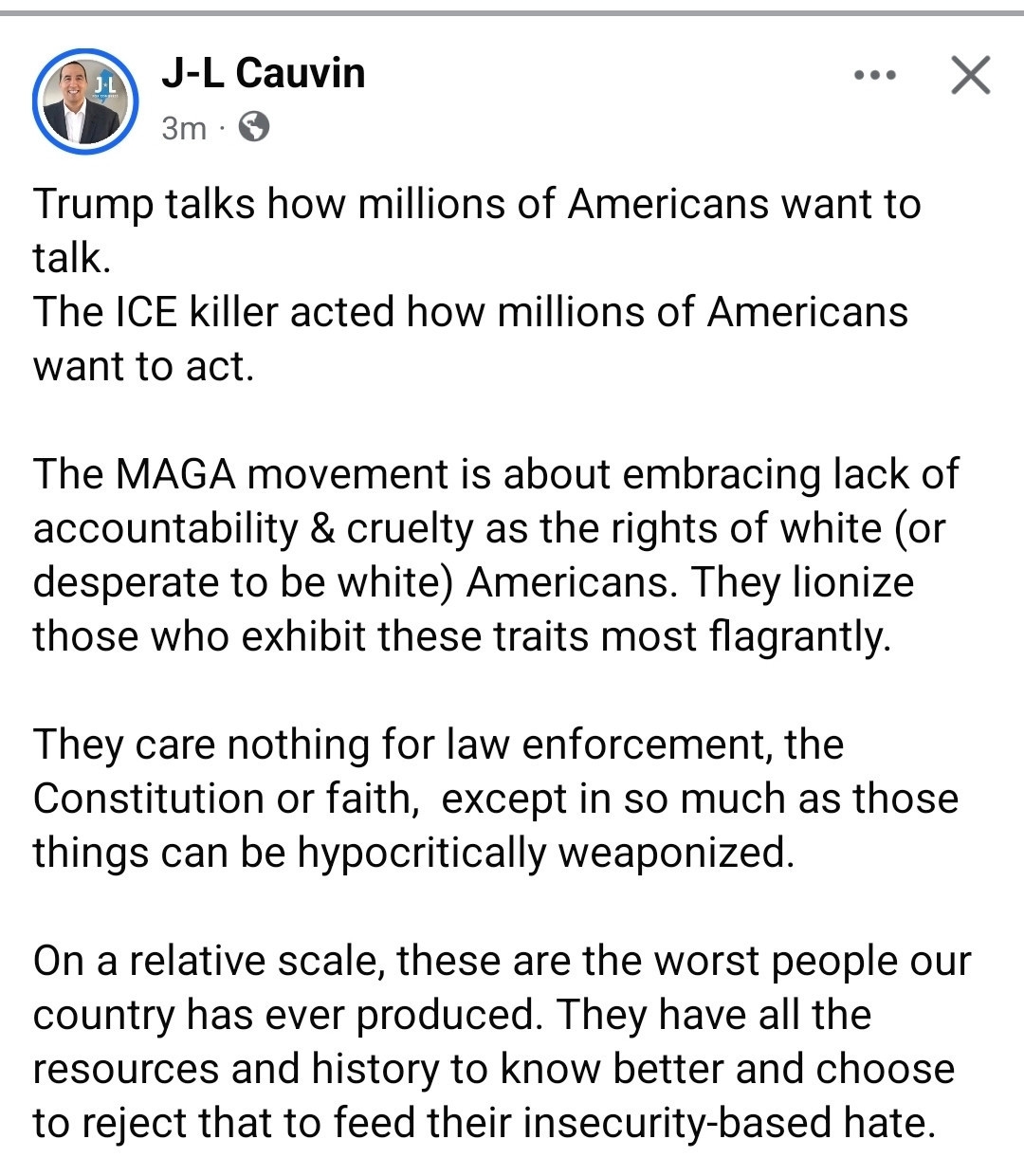Click the J-L Cauvin author name
The height and width of the screenshot is (1176, 1024).
pos(263,73)
